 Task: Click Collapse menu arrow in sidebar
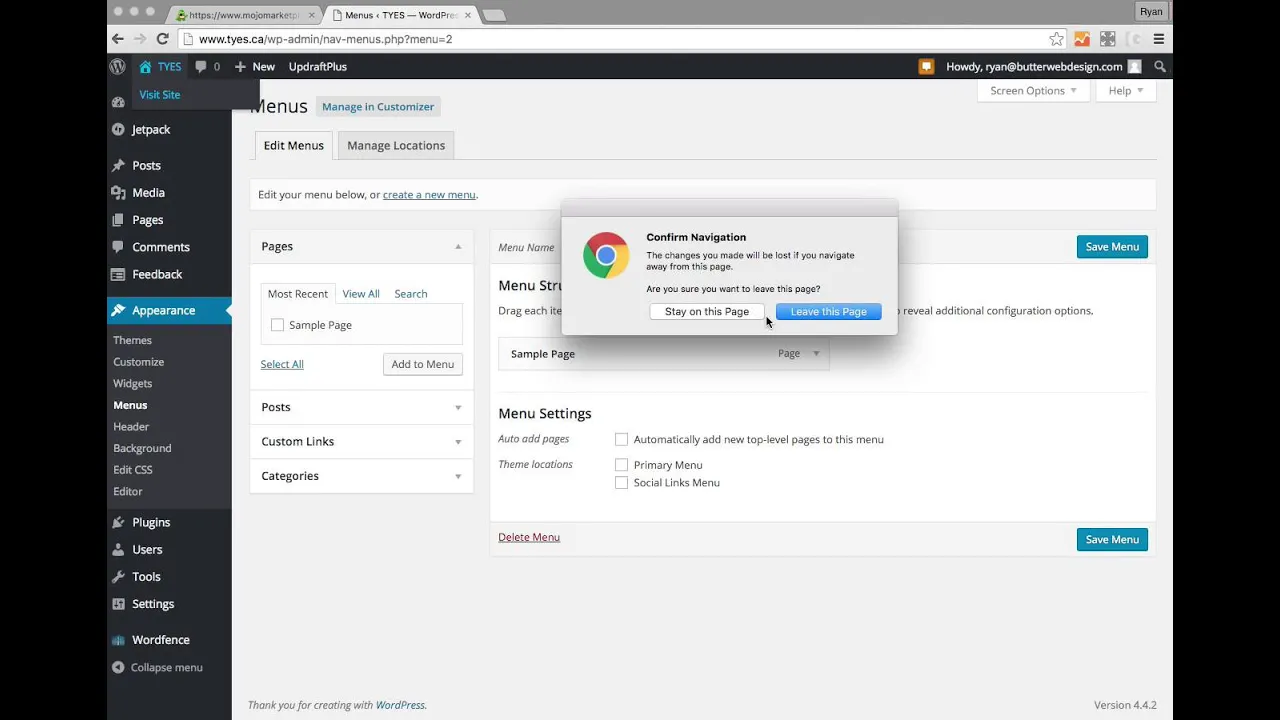[x=118, y=668]
